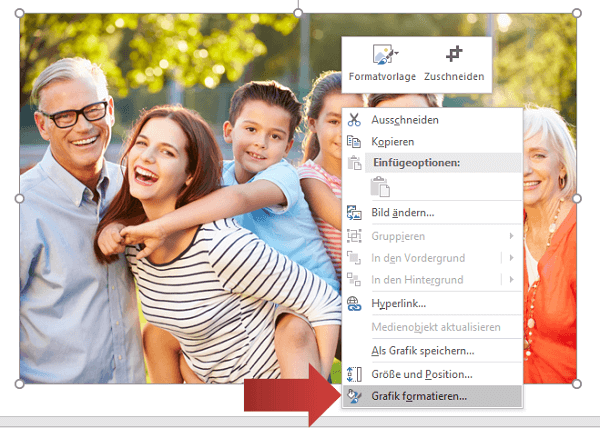This screenshot has height=428, width=600.
Task: Open Grafik formatieren... entry
Action: click(x=432, y=396)
